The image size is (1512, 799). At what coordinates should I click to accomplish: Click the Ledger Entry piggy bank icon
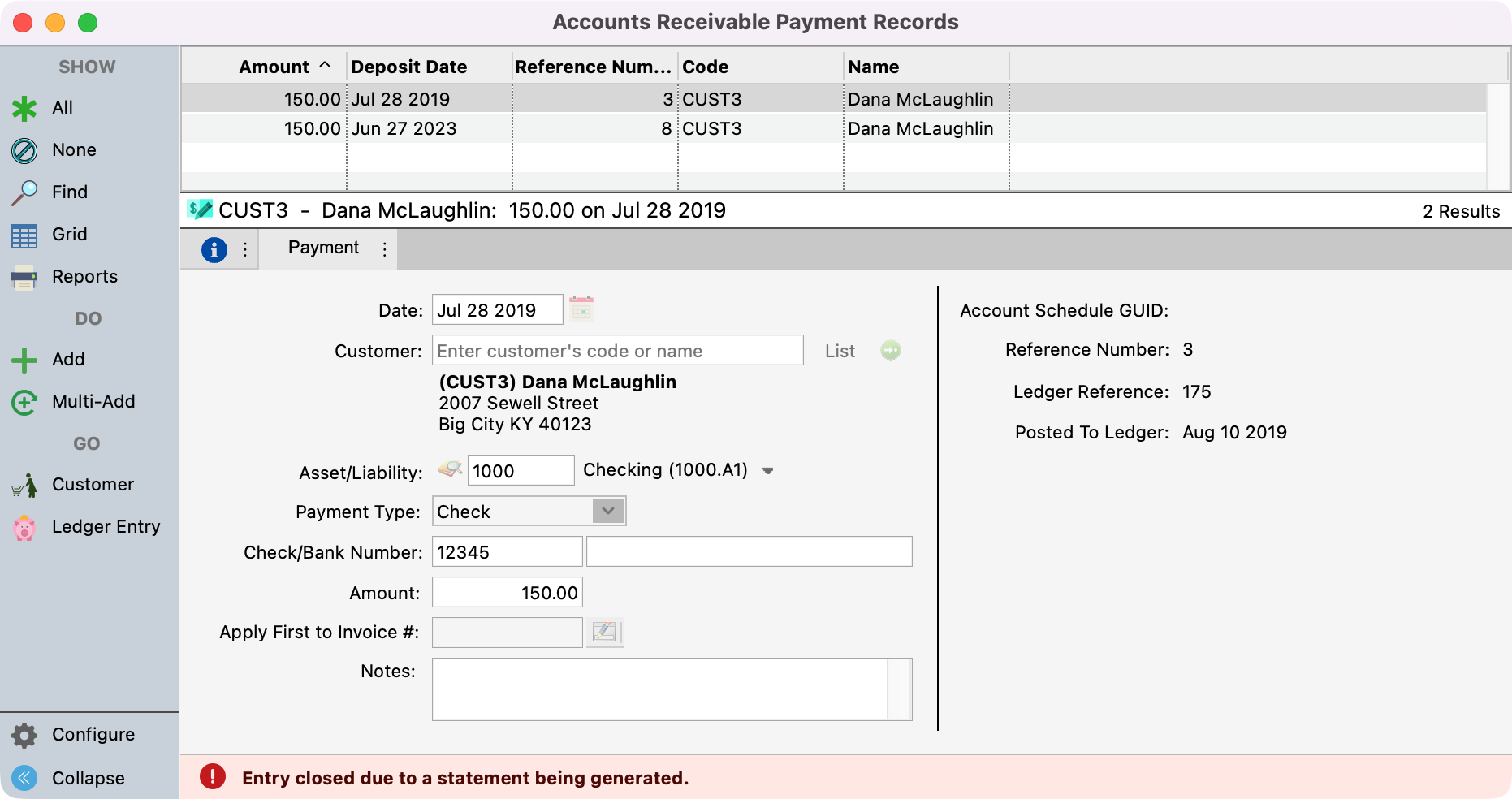(x=24, y=528)
